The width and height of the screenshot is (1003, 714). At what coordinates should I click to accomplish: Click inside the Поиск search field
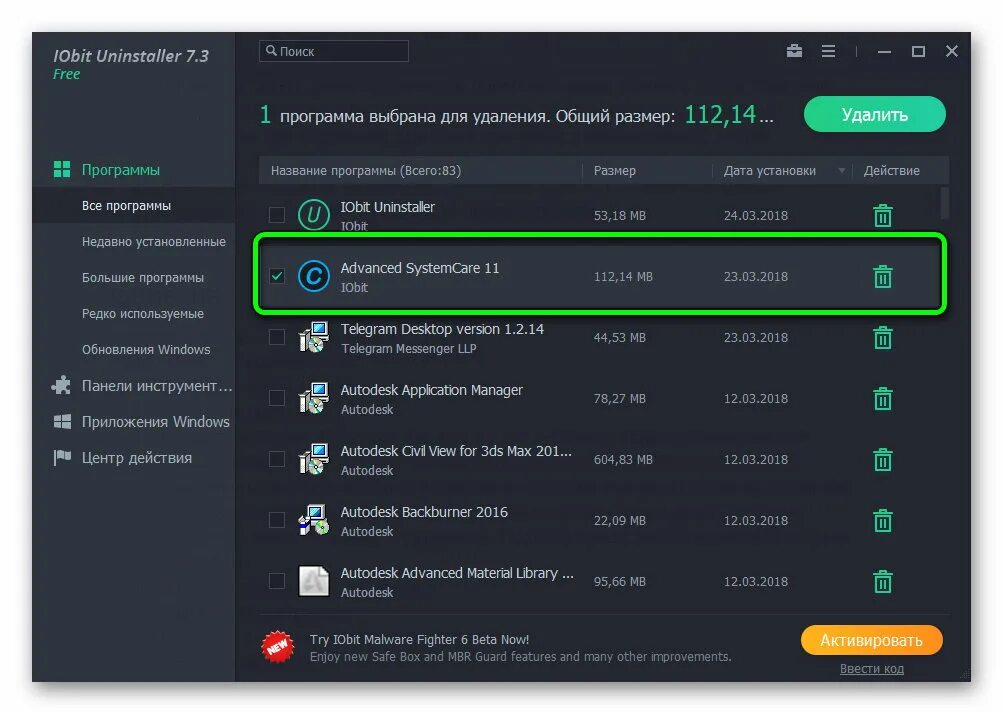333,51
